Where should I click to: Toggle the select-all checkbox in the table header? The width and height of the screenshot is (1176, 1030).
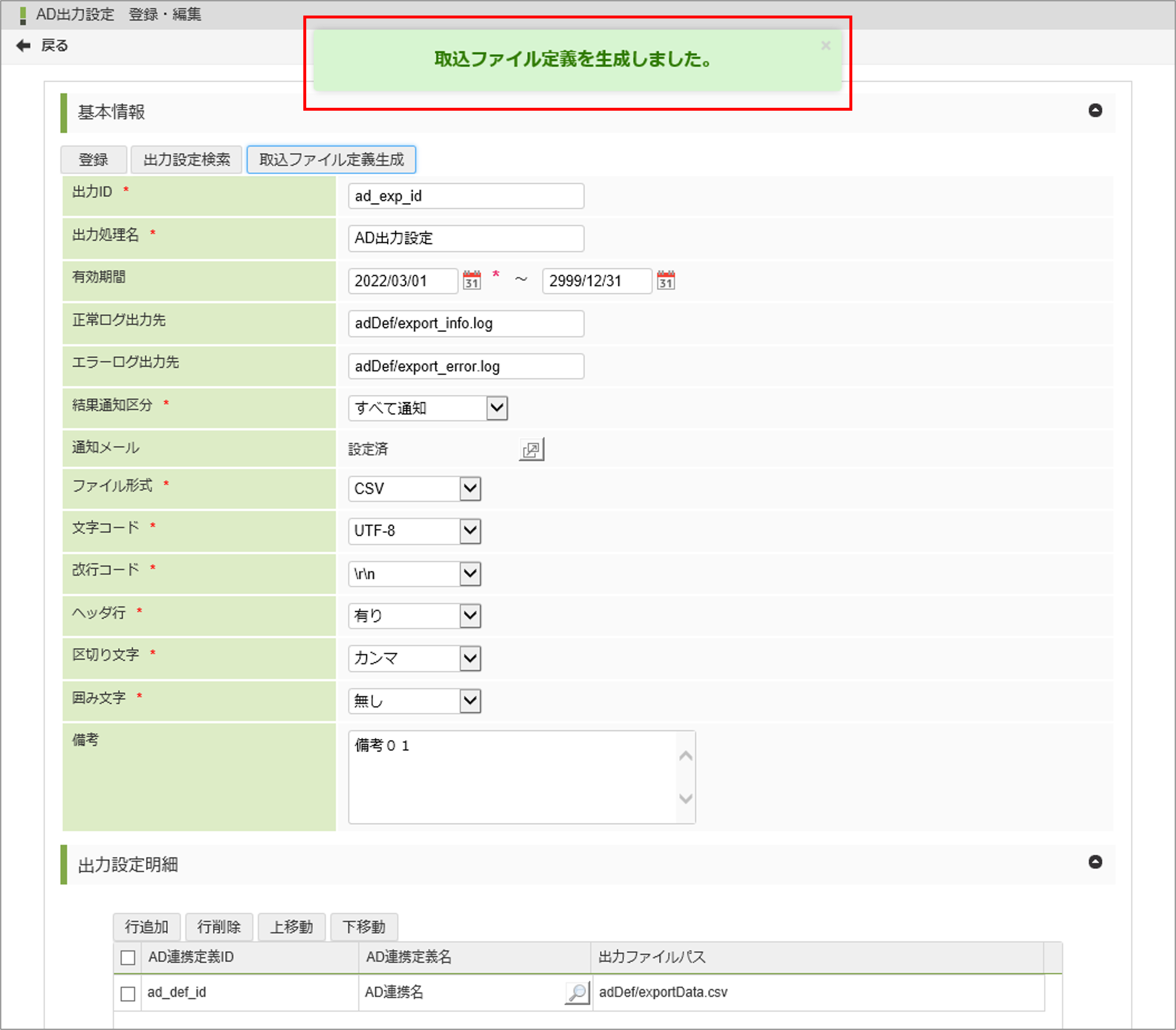click(128, 957)
